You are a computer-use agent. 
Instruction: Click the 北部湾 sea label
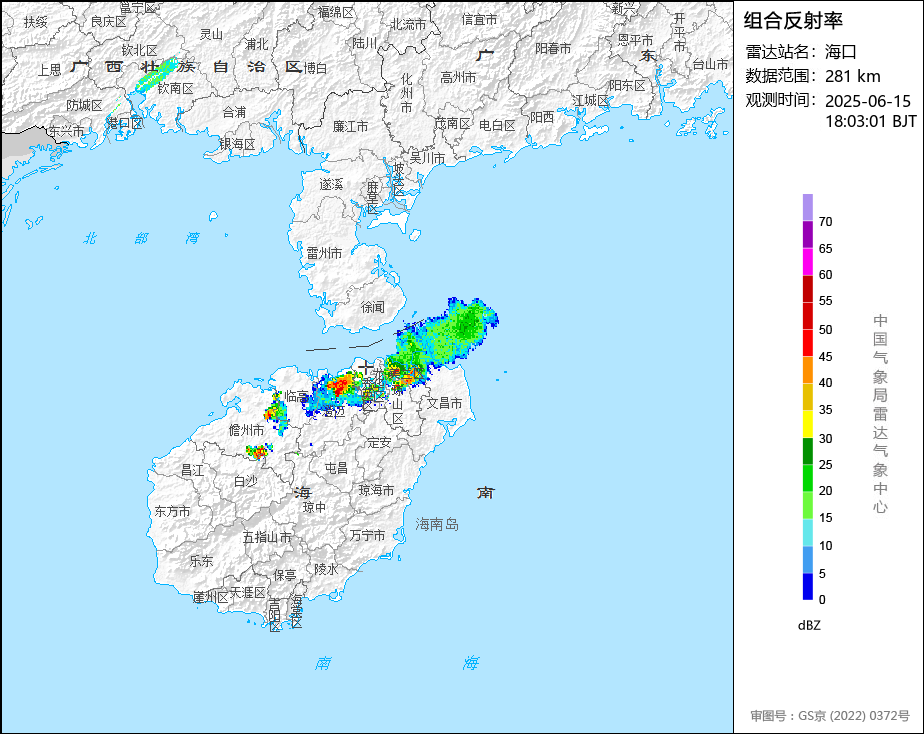click(x=141, y=238)
